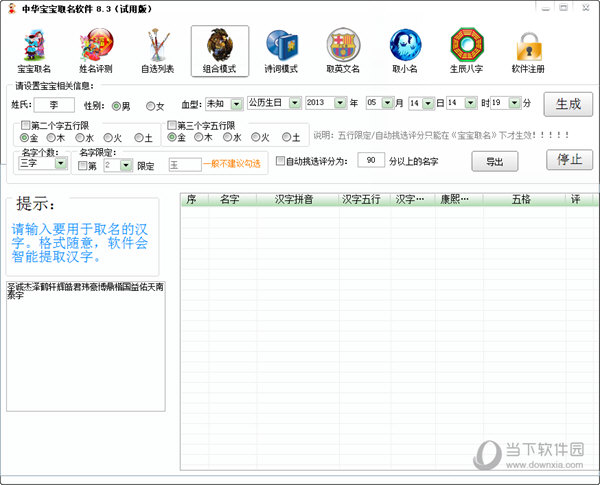Image resolution: width=600 pixels, height=485 pixels.
Task: Open the 取英文名 crest icon
Action: click(343, 51)
